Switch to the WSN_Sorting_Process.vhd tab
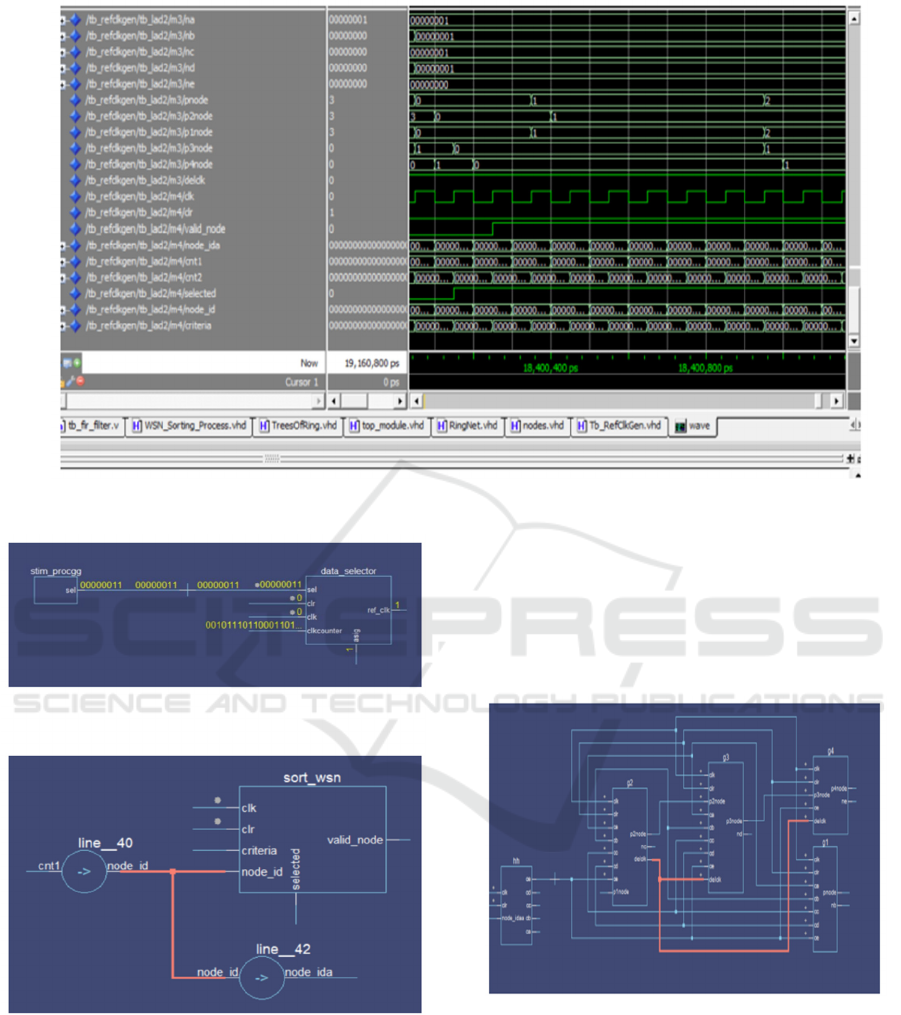Image resolution: width=901 pixels, height=1015 pixels. tap(196, 426)
